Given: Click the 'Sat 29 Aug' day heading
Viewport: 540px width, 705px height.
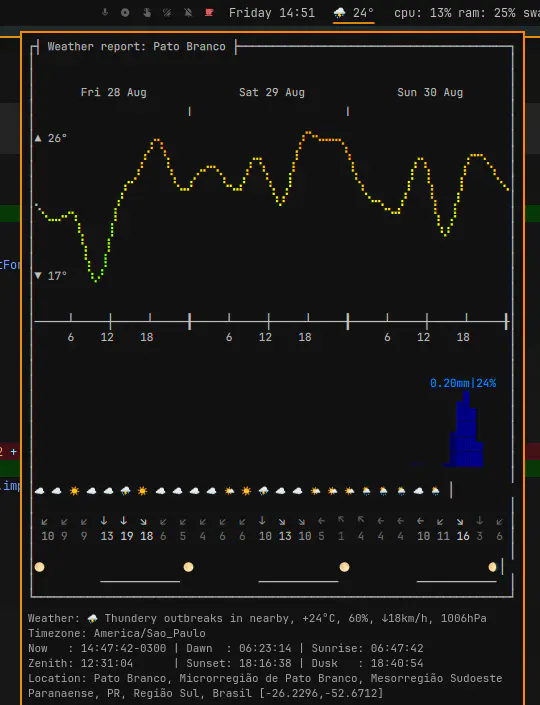Looking at the screenshot, I should [x=272, y=92].
